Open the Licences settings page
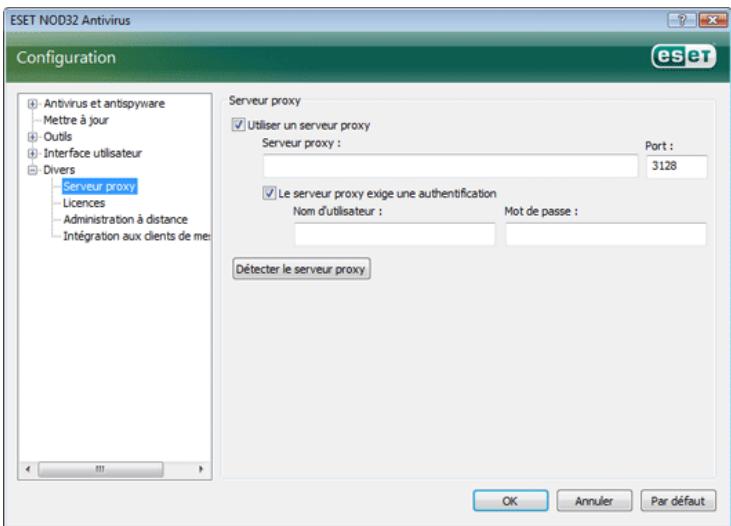This screenshot has width=731, height=526. tap(84, 203)
